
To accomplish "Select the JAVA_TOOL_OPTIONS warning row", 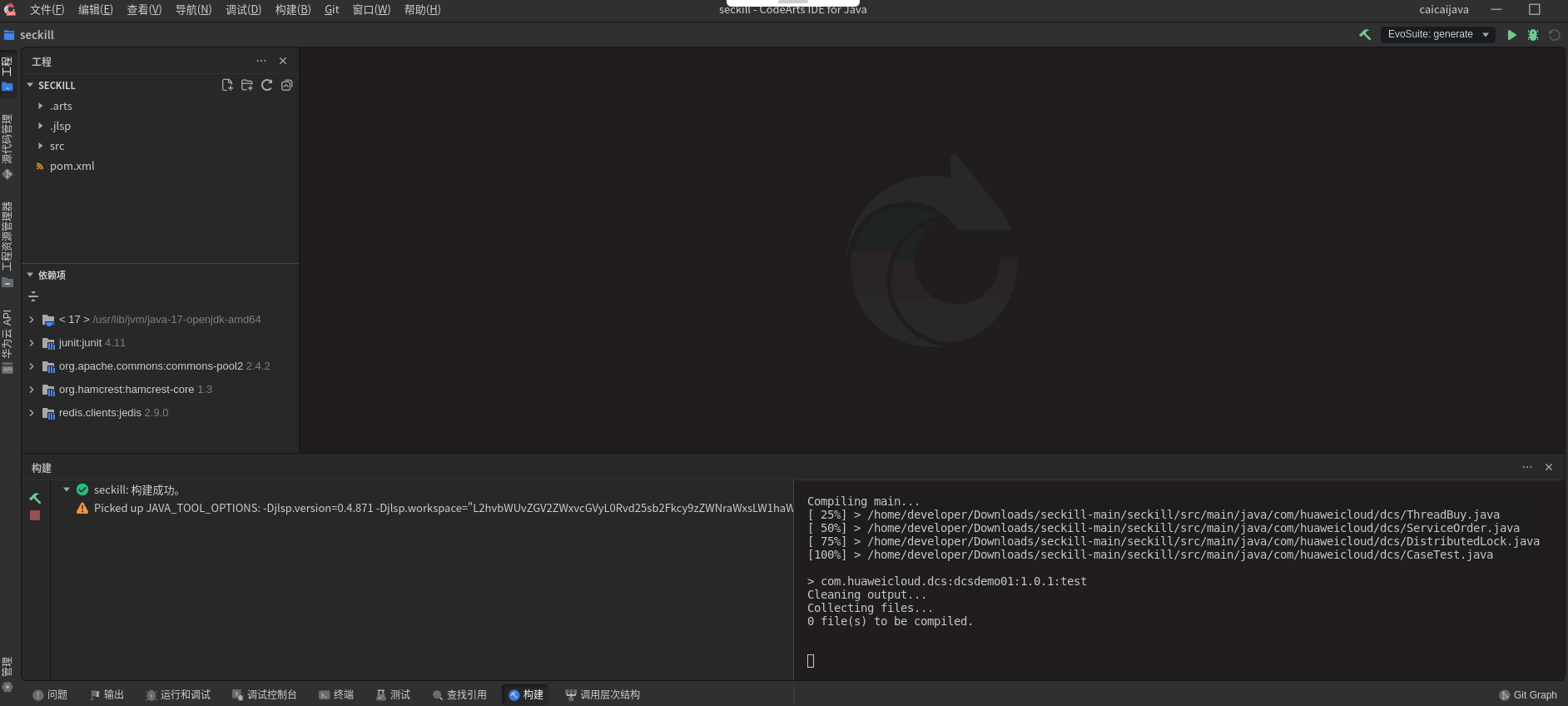I will 422,508.
